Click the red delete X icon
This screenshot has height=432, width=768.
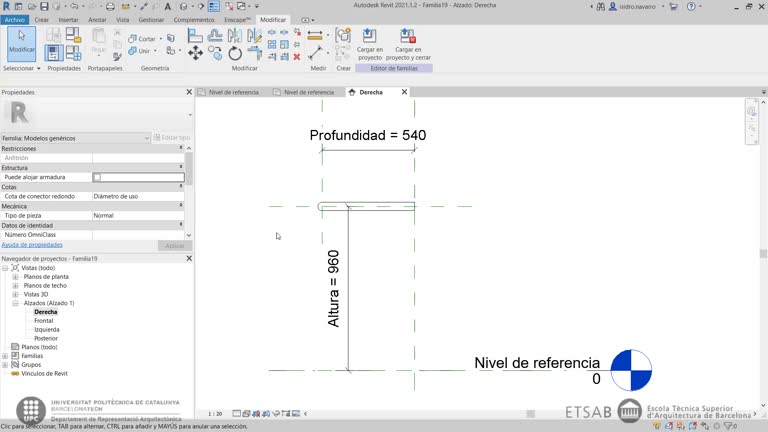[x=297, y=56]
